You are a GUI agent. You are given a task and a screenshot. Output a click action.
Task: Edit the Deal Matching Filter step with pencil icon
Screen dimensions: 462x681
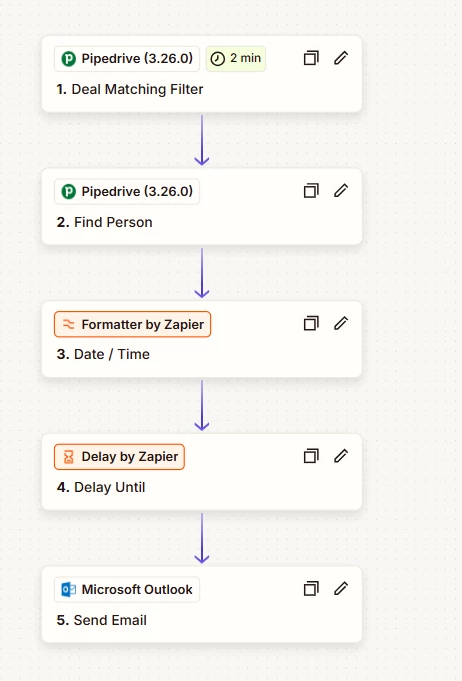point(341,58)
